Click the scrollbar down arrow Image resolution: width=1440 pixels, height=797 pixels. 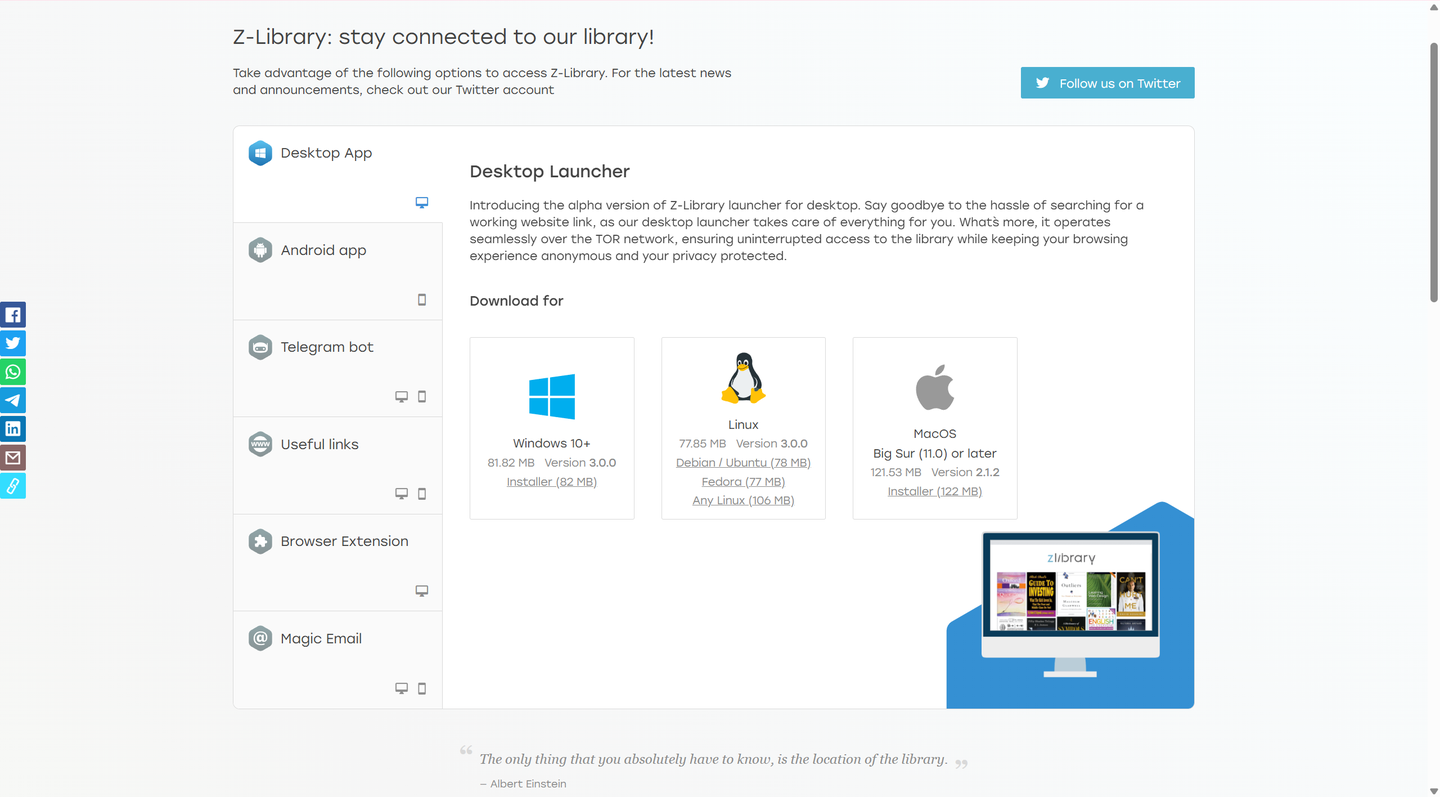(x=1434, y=790)
